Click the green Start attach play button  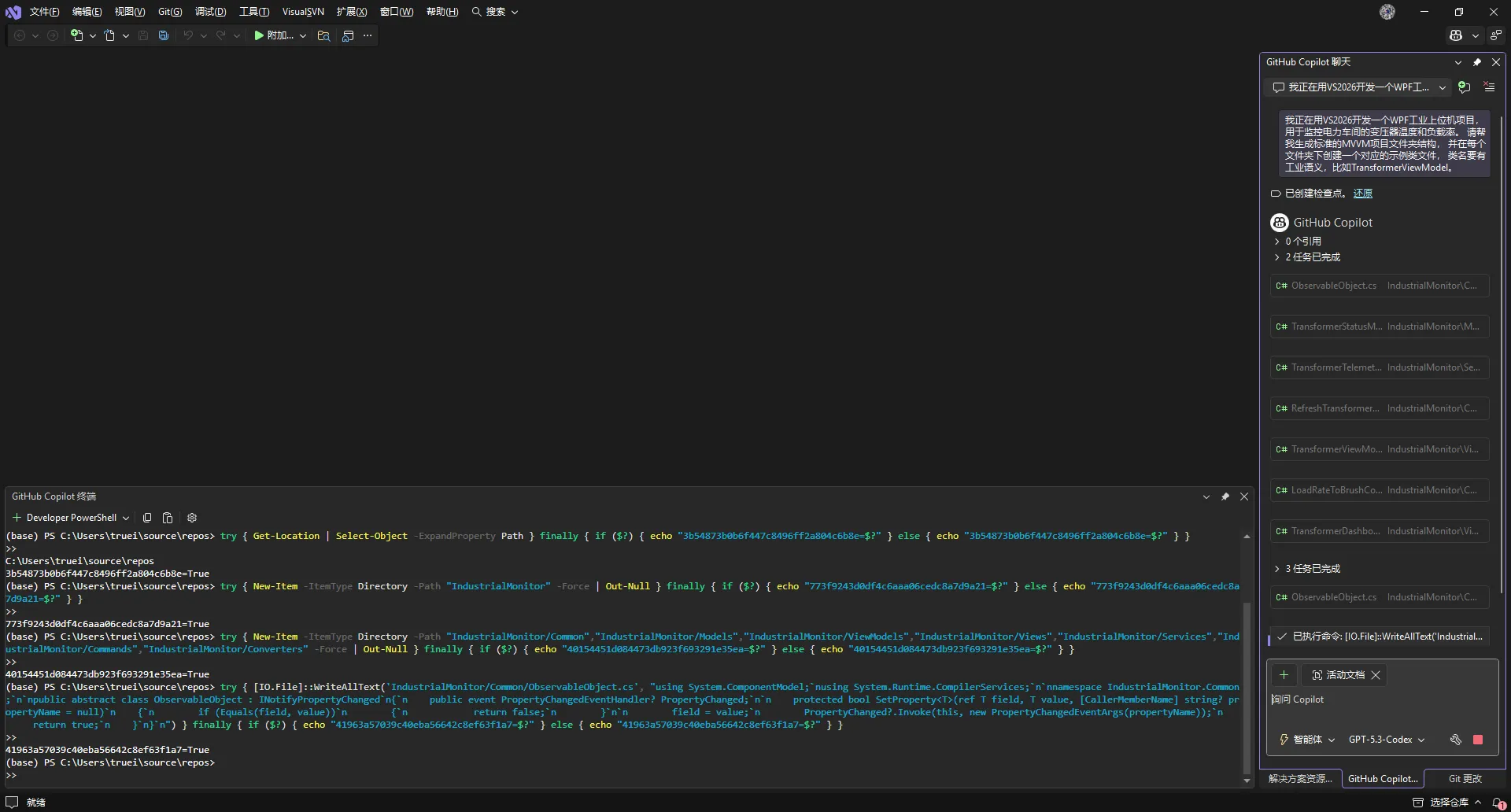259,35
